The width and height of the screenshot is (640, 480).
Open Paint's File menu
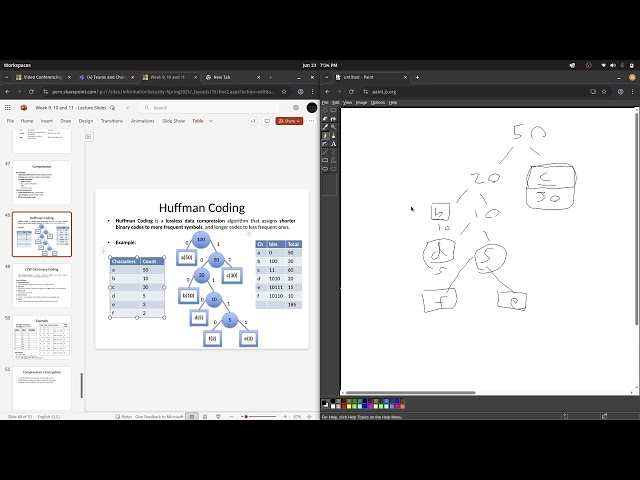325,103
